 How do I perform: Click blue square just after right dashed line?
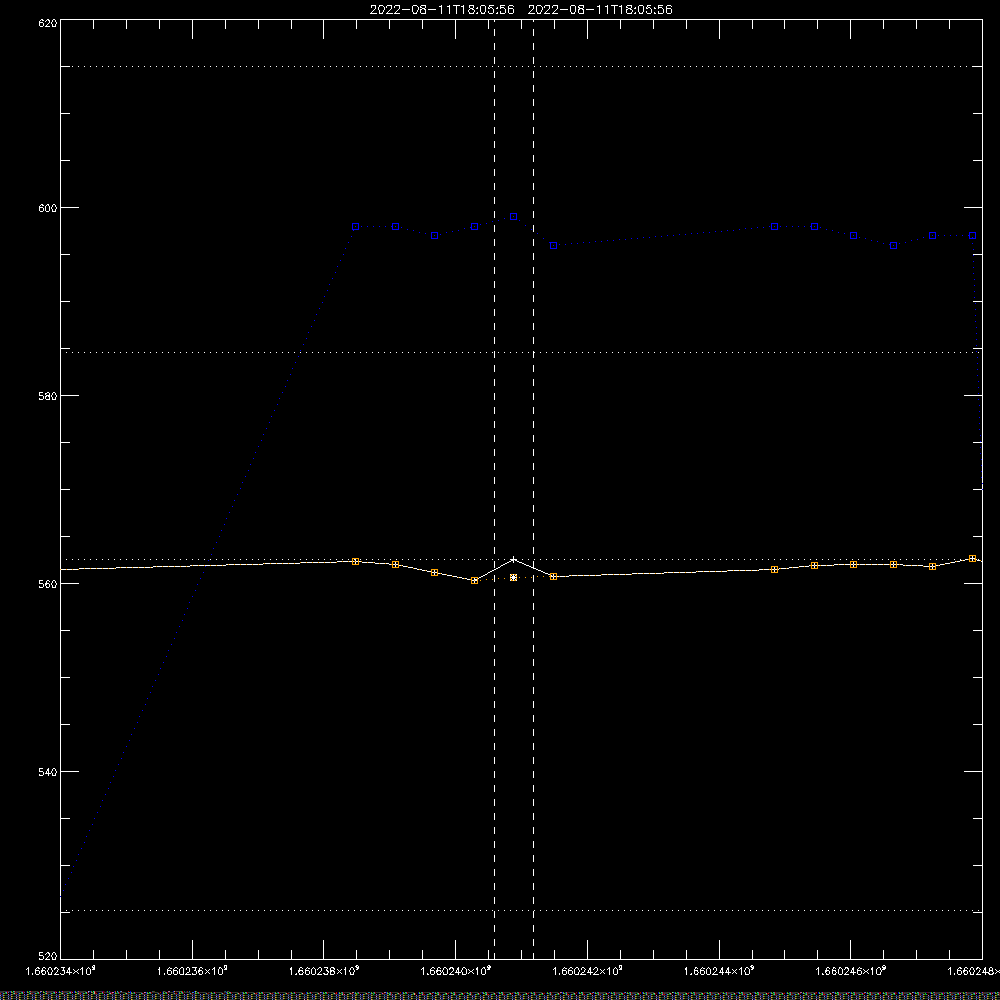(x=554, y=246)
